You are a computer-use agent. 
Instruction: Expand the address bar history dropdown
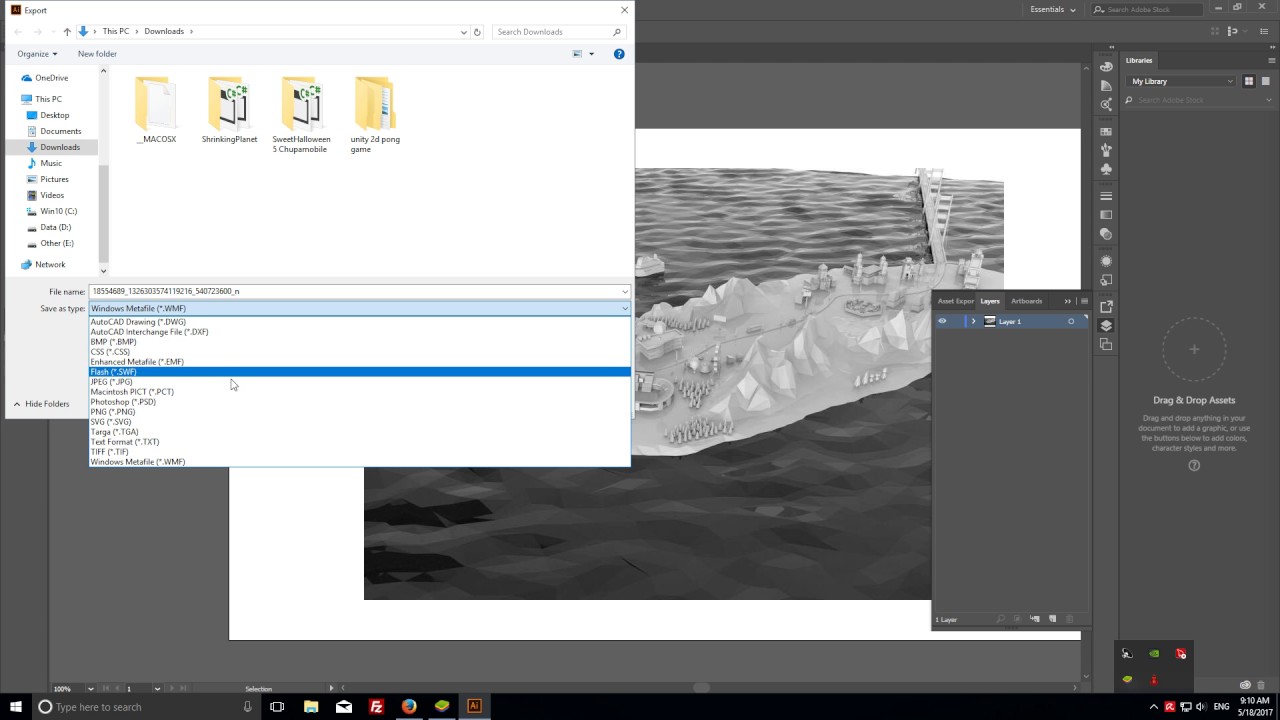[x=464, y=32]
